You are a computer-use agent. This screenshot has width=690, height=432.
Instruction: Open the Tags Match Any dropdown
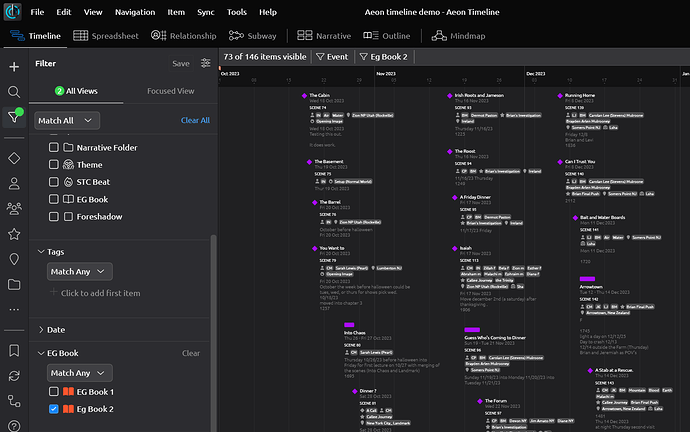point(80,271)
